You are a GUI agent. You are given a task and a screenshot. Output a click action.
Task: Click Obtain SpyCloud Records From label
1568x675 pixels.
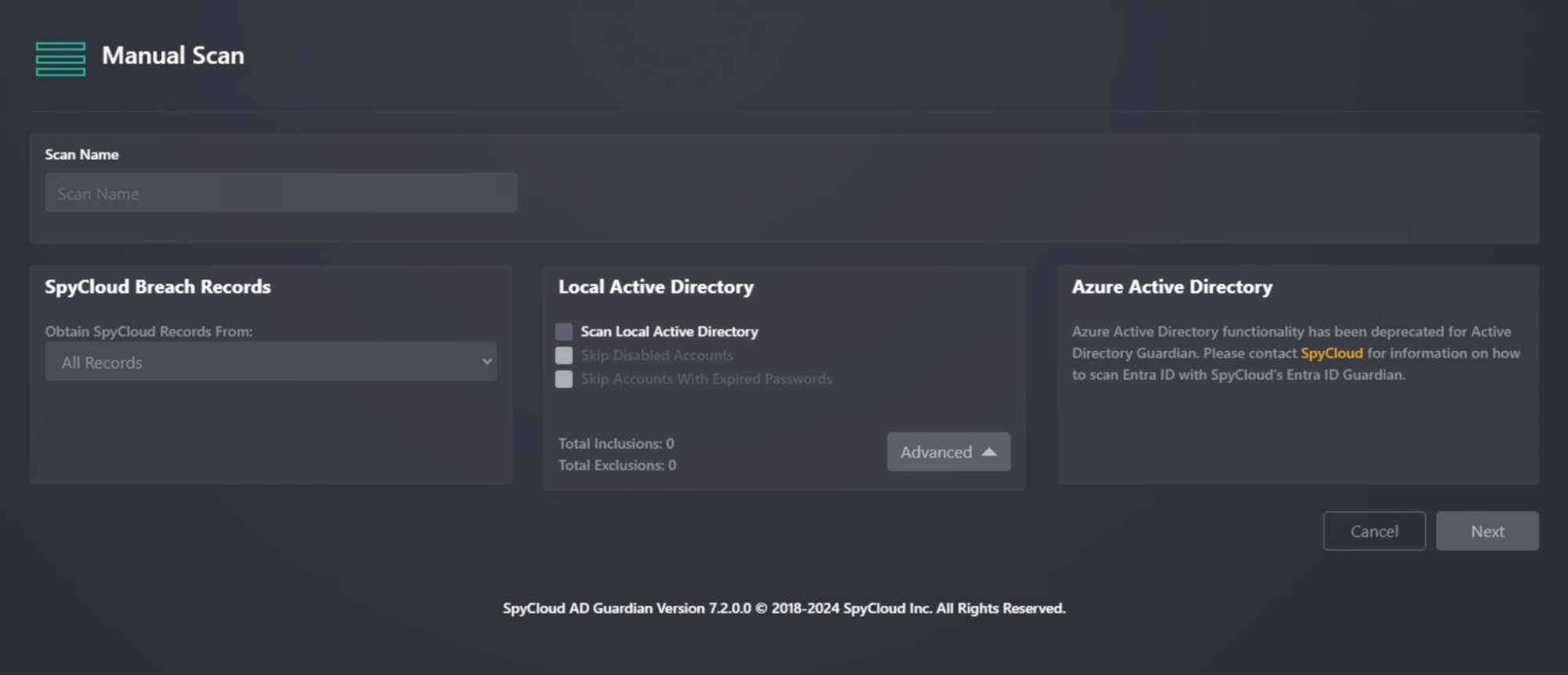pos(148,331)
